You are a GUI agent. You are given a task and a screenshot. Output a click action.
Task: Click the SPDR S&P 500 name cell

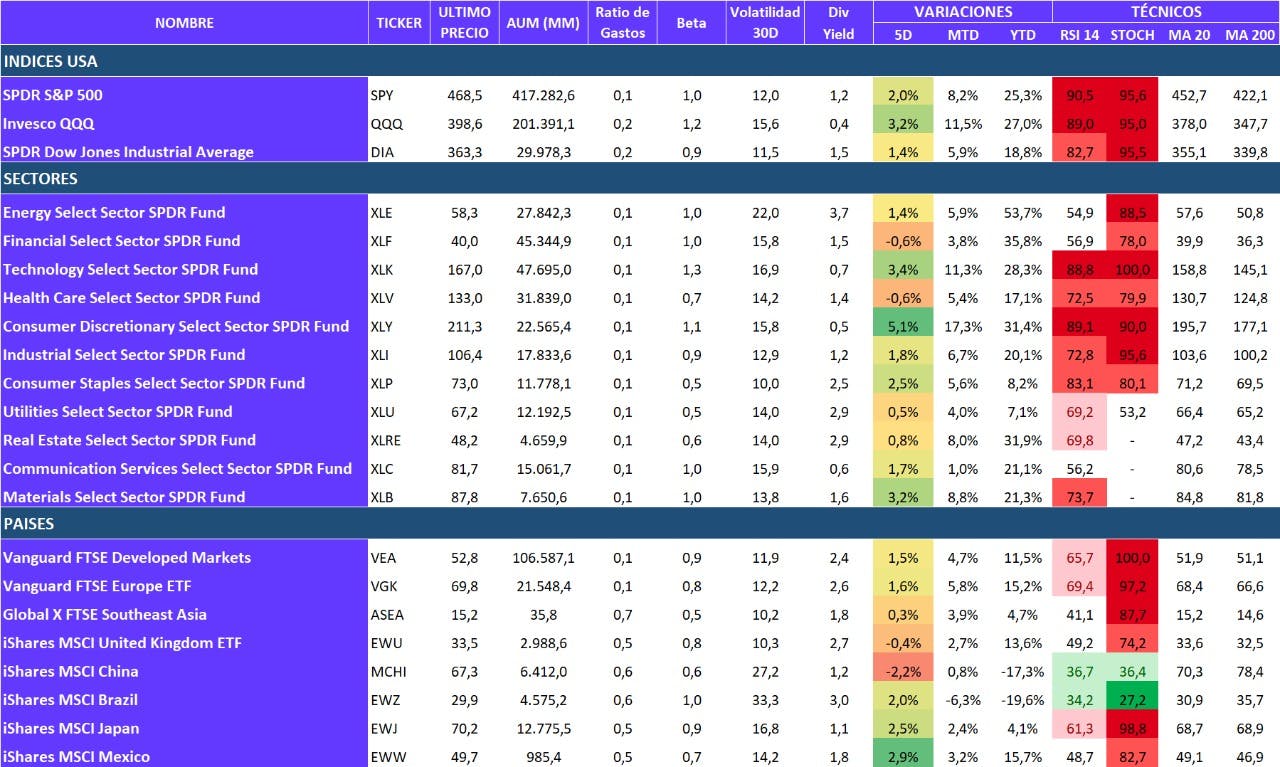point(184,96)
